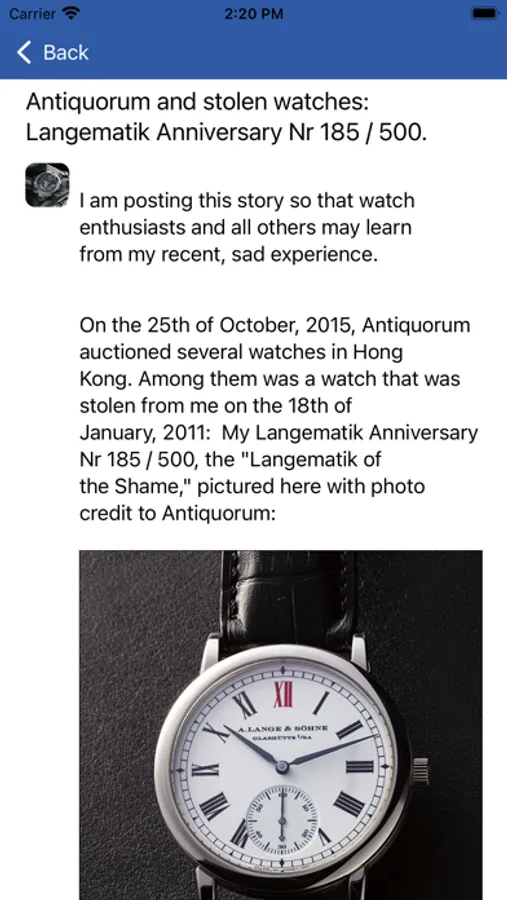The image size is (507, 900).
Task: Tap the blue navigation bar header
Action: tap(253, 52)
